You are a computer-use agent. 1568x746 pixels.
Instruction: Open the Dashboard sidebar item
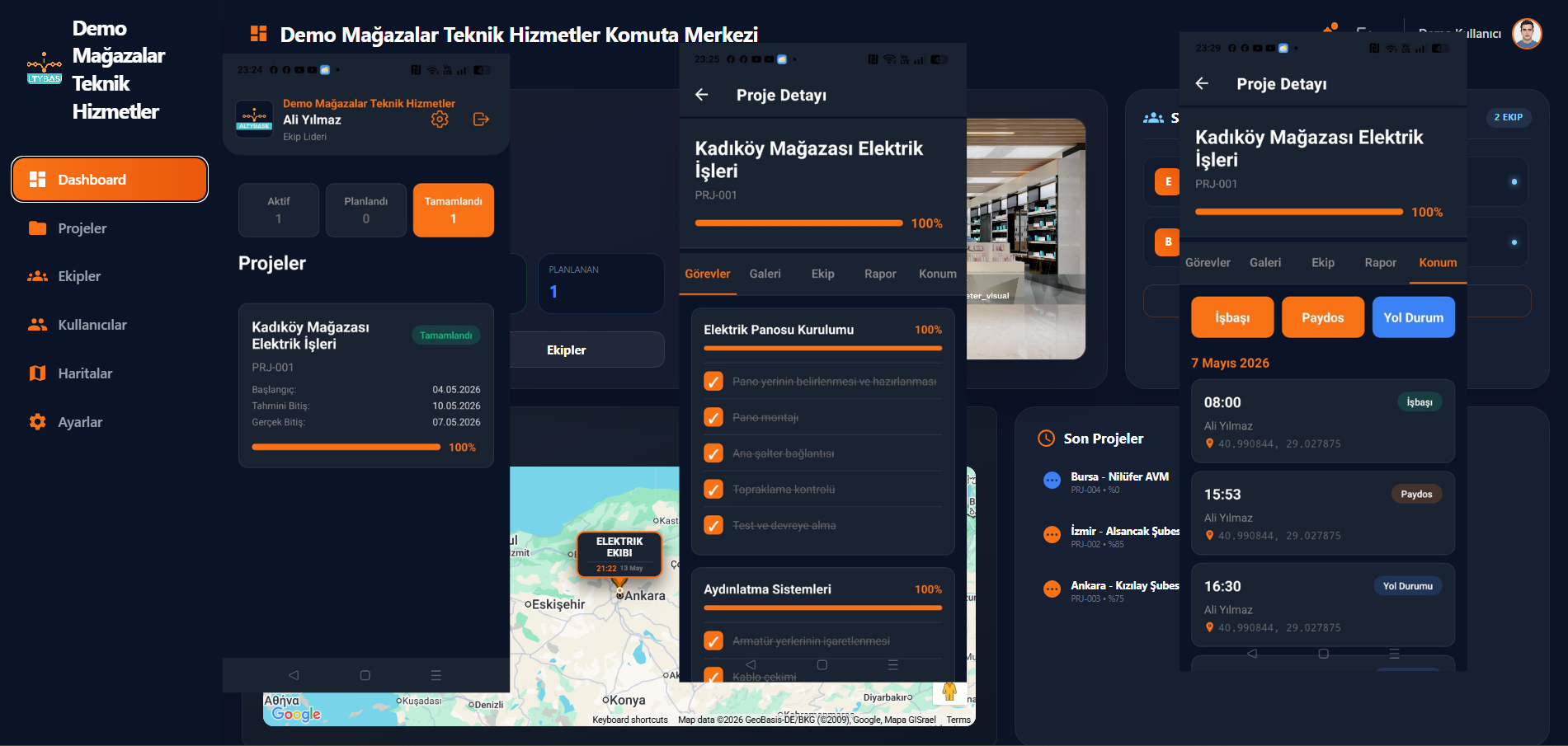click(110, 179)
